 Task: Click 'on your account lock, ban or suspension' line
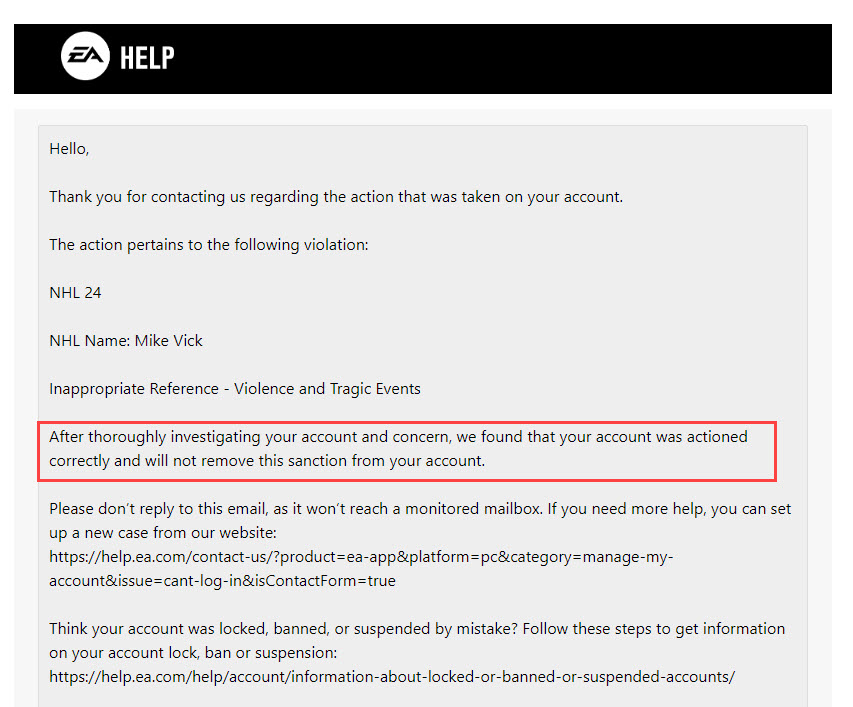tap(193, 653)
